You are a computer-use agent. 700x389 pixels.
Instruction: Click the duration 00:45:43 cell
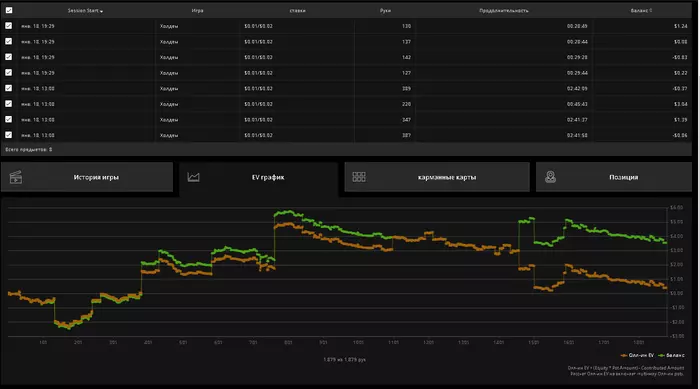(577, 104)
